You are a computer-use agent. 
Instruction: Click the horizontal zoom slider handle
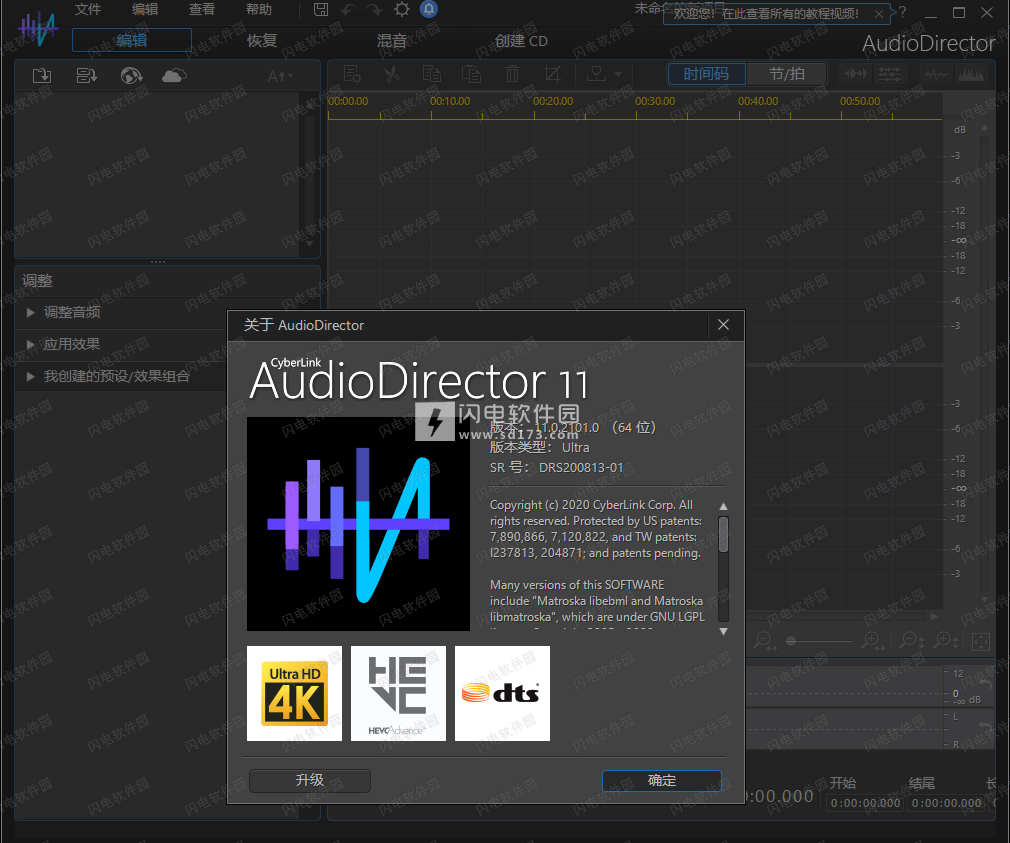[791, 641]
